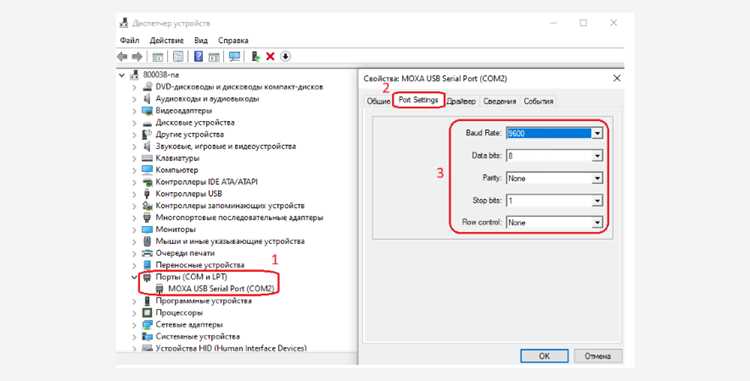This screenshot has height=381, width=750.
Task: Click the red X uninstall device icon
Action: coord(270,57)
